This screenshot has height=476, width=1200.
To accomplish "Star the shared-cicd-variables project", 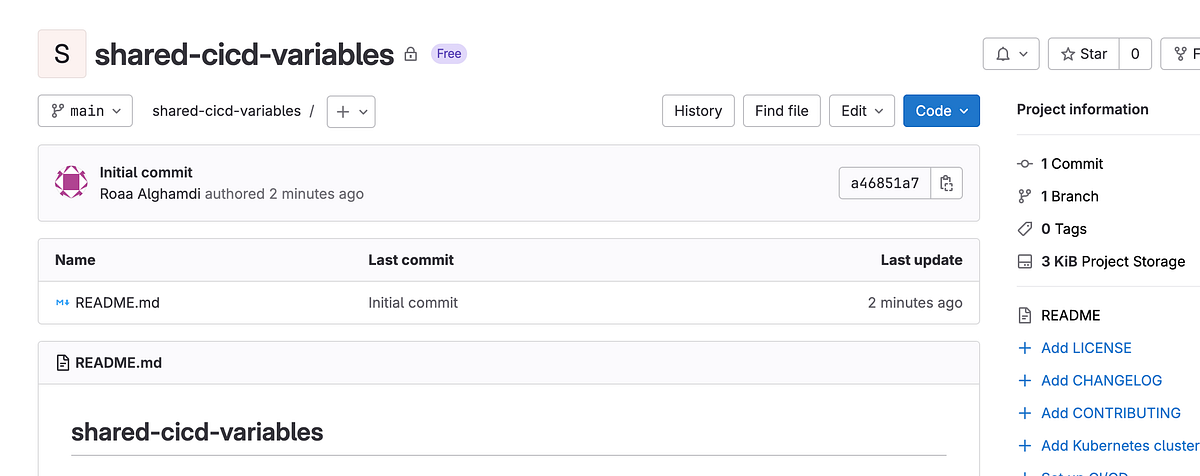I will 1083,54.
